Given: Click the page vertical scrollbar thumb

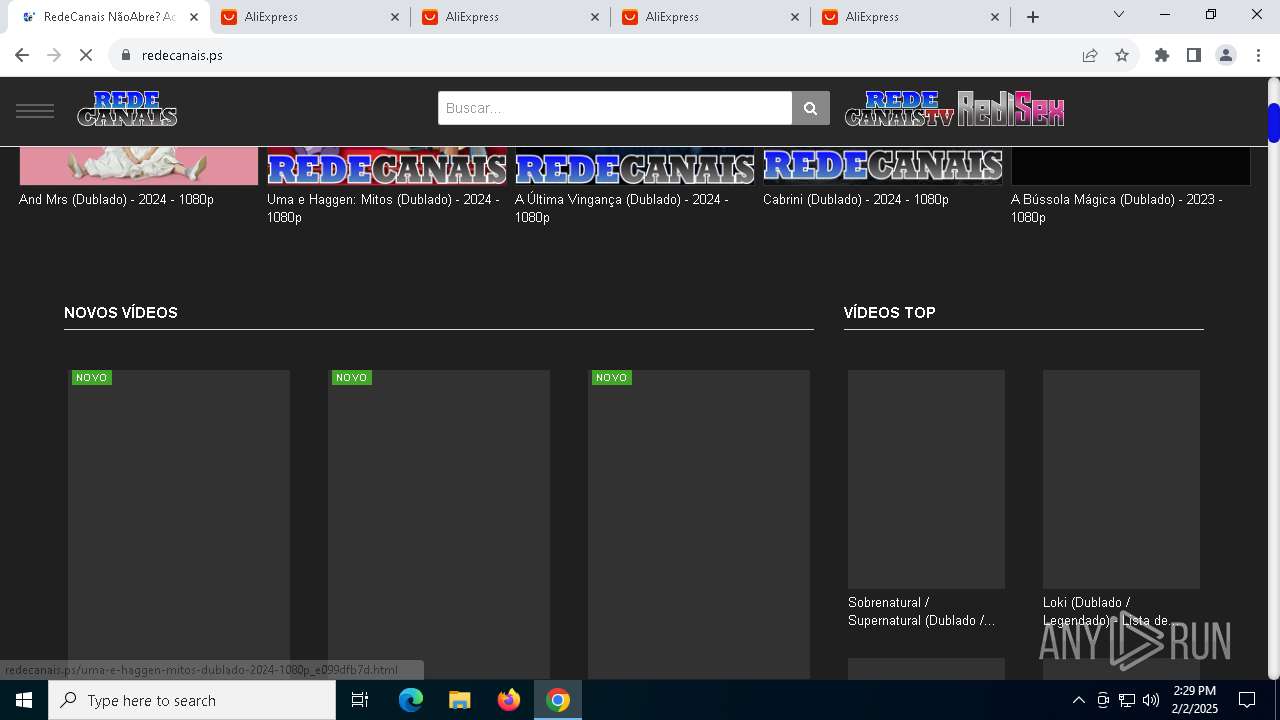Looking at the screenshot, I should tap(1273, 123).
